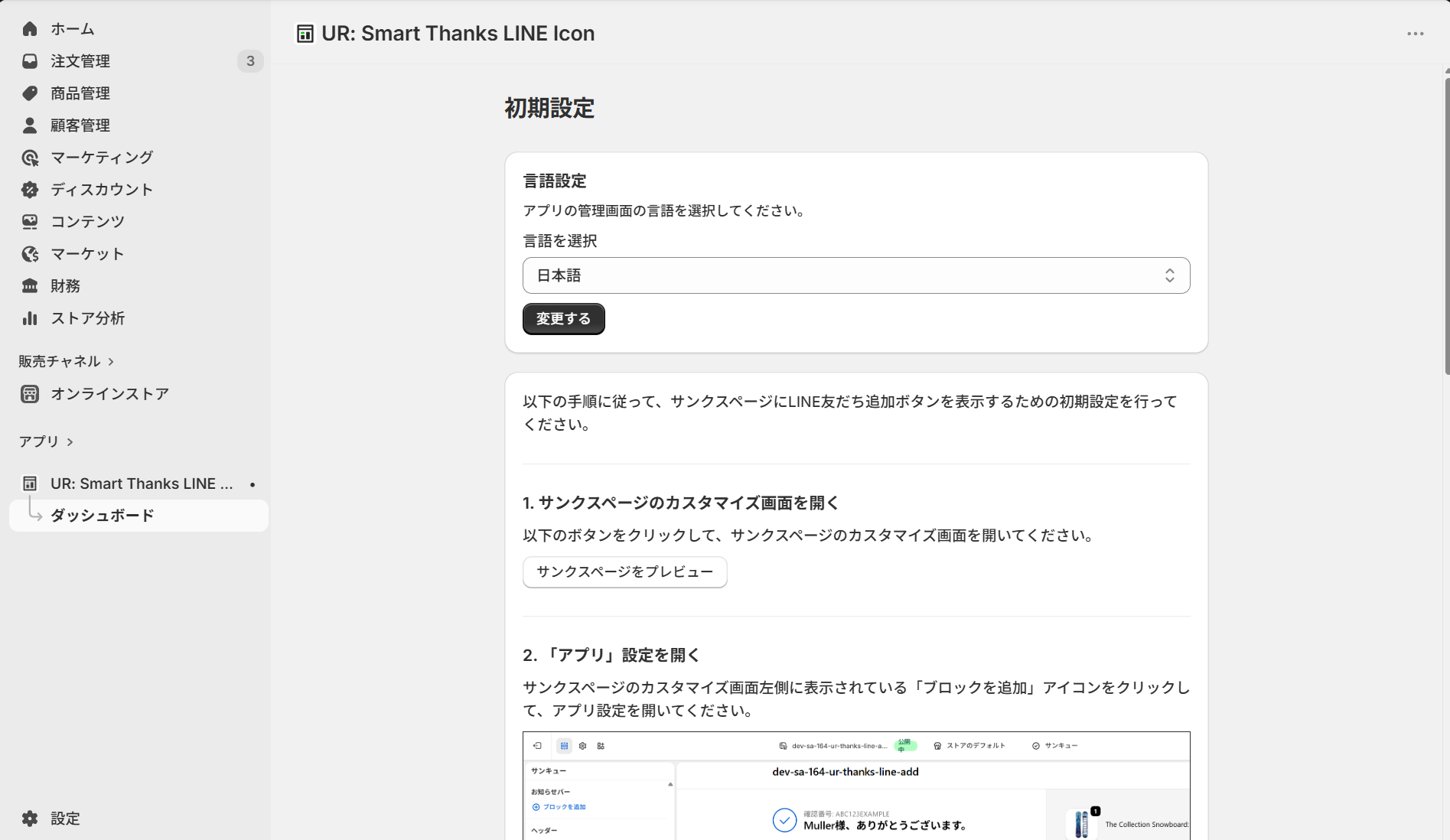Click the コンテンツ image icon

30,222
